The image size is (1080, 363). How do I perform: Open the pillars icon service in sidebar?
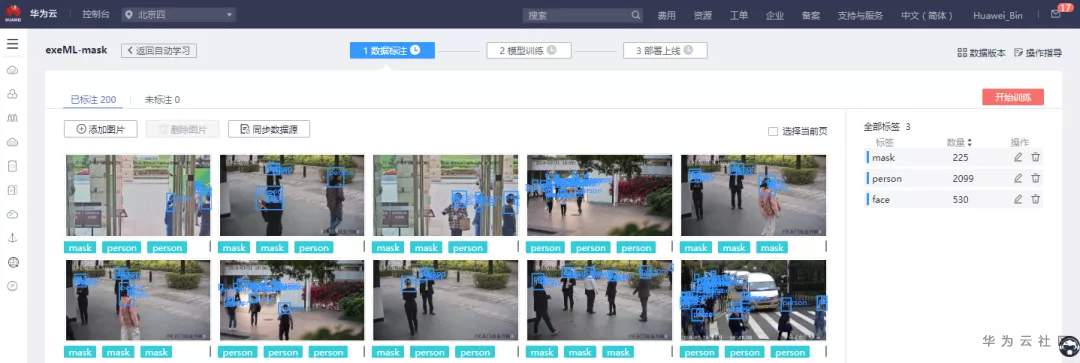tap(12, 118)
